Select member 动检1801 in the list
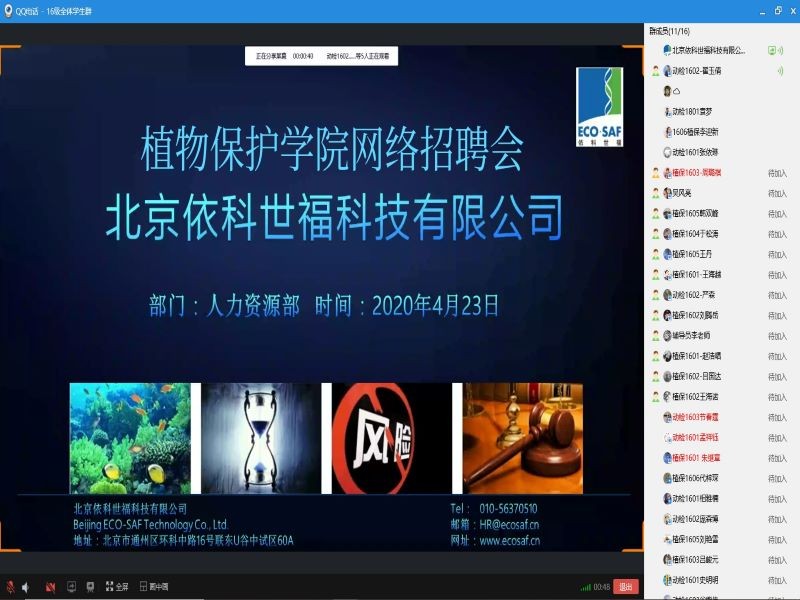800x600 pixels. click(x=721, y=111)
